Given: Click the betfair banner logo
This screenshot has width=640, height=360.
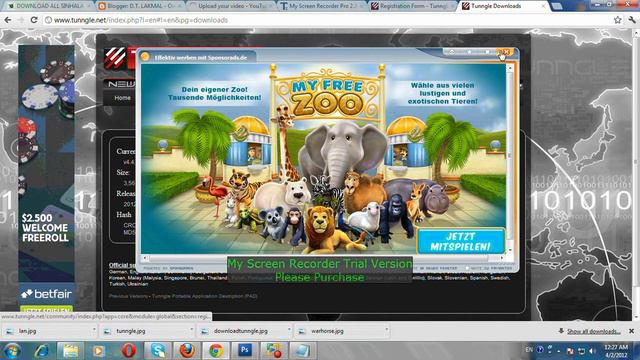Looking at the screenshot, I should click(x=47, y=294).
